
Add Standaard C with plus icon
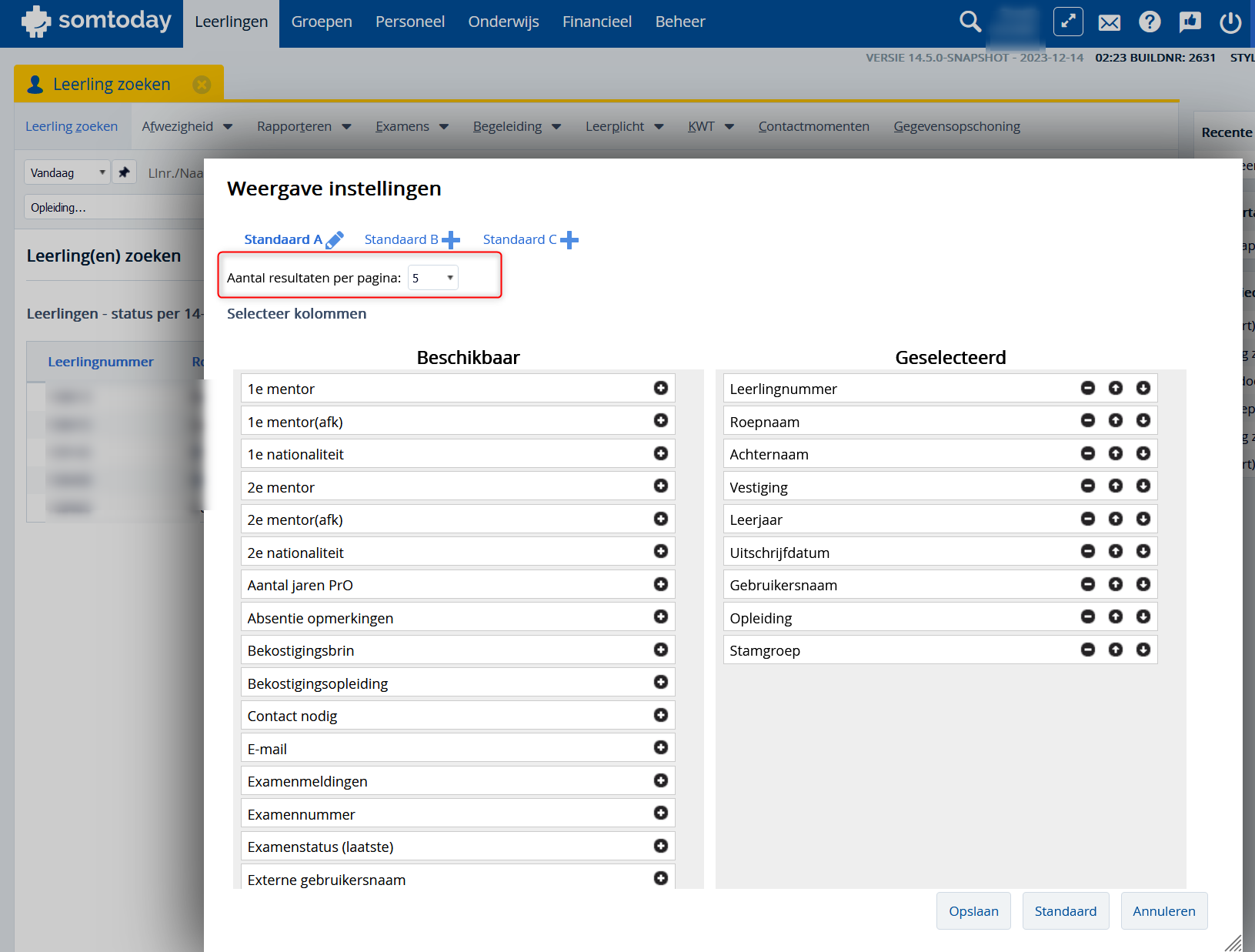(569, 240)
